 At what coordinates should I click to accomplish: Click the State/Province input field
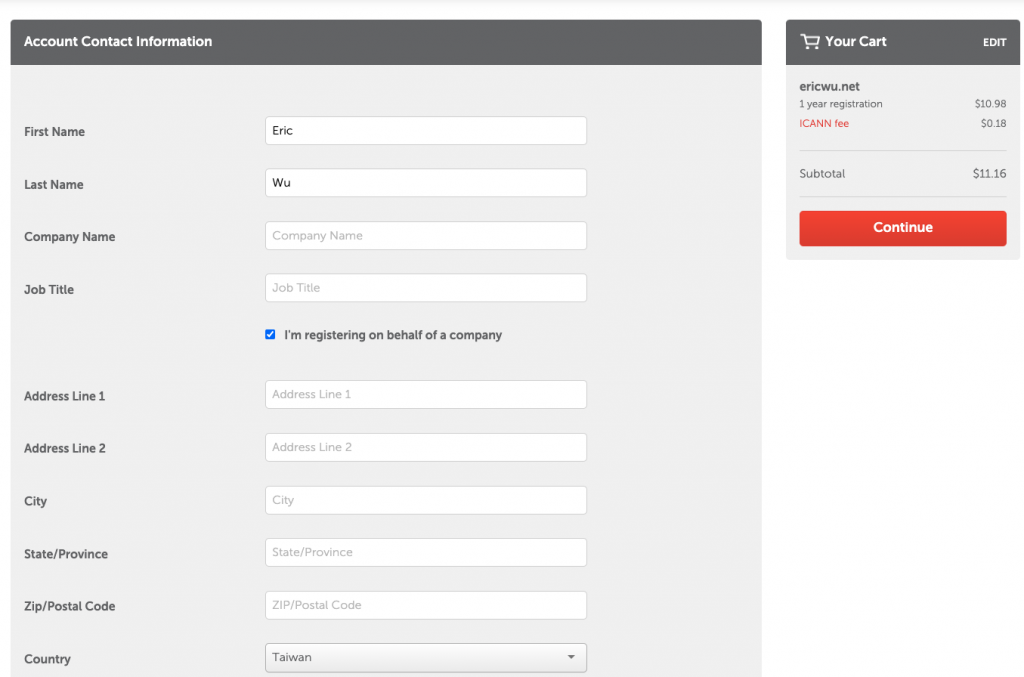point(426,552)
